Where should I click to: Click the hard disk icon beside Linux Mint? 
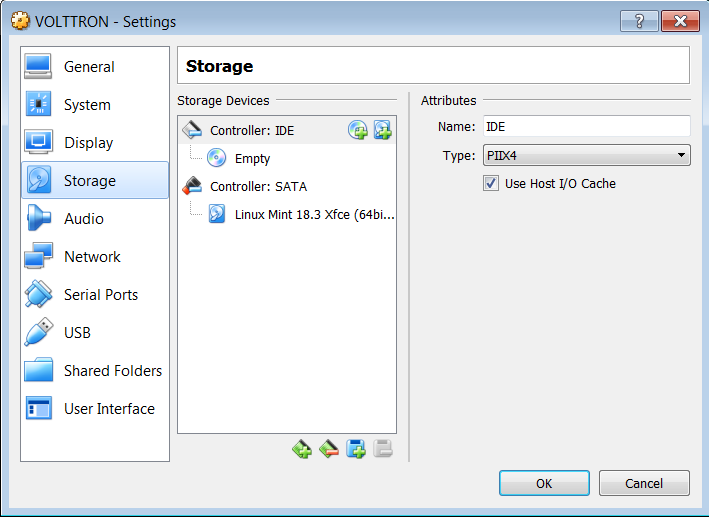[x=217, y=214]
